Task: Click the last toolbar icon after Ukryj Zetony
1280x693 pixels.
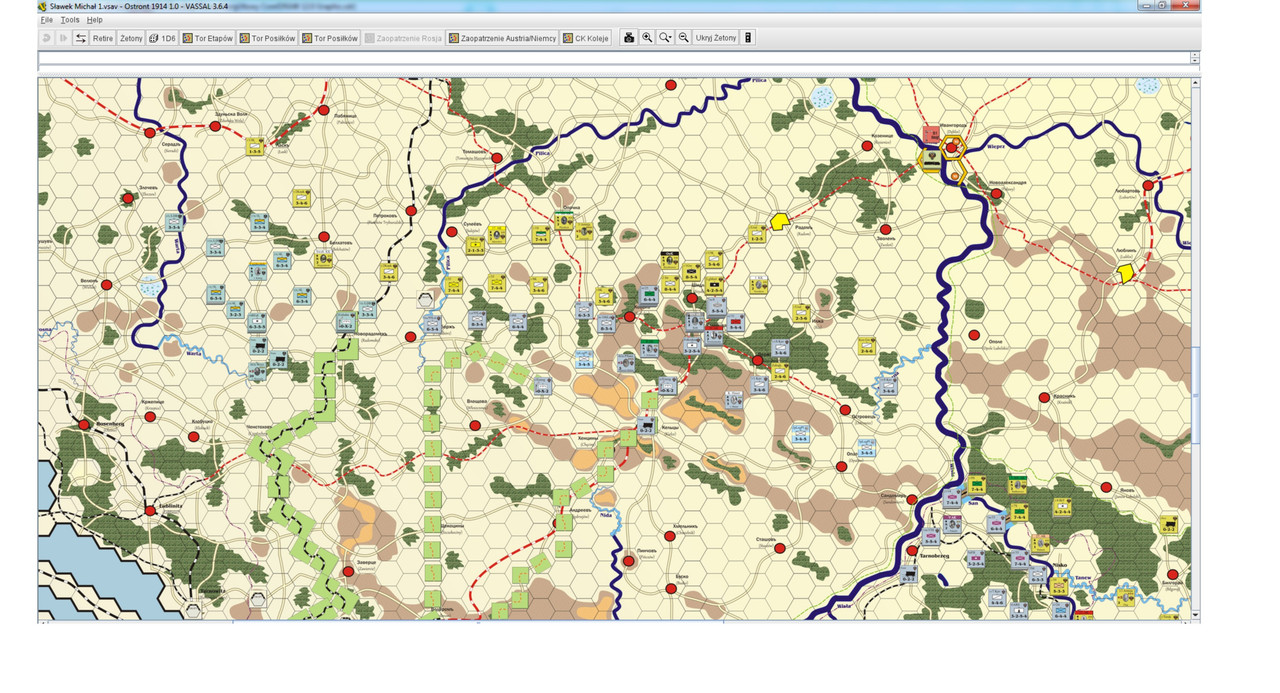Action: 748,38
